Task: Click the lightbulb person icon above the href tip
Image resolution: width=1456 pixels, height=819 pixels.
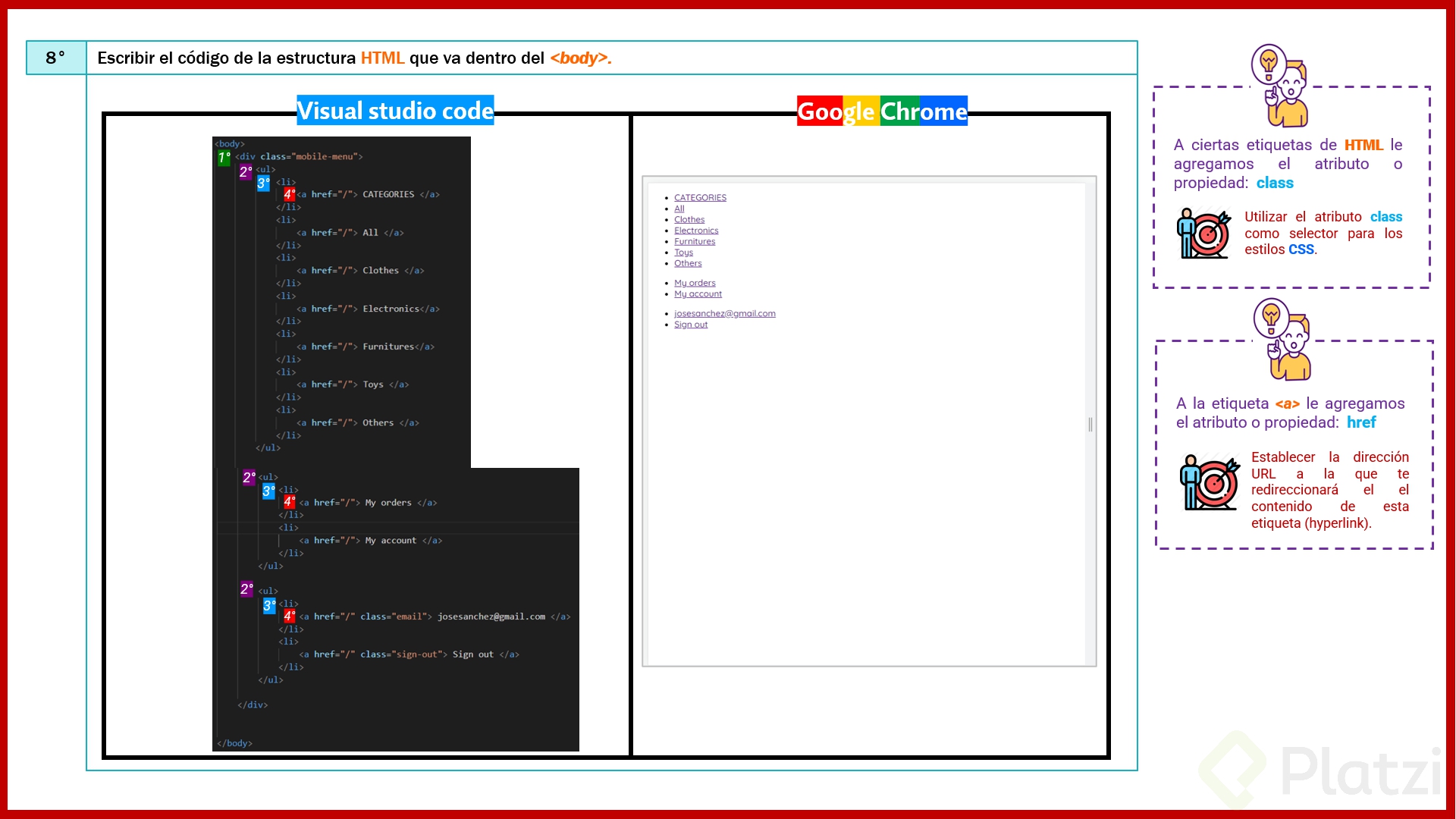Action: click(x=1282, y=339)
